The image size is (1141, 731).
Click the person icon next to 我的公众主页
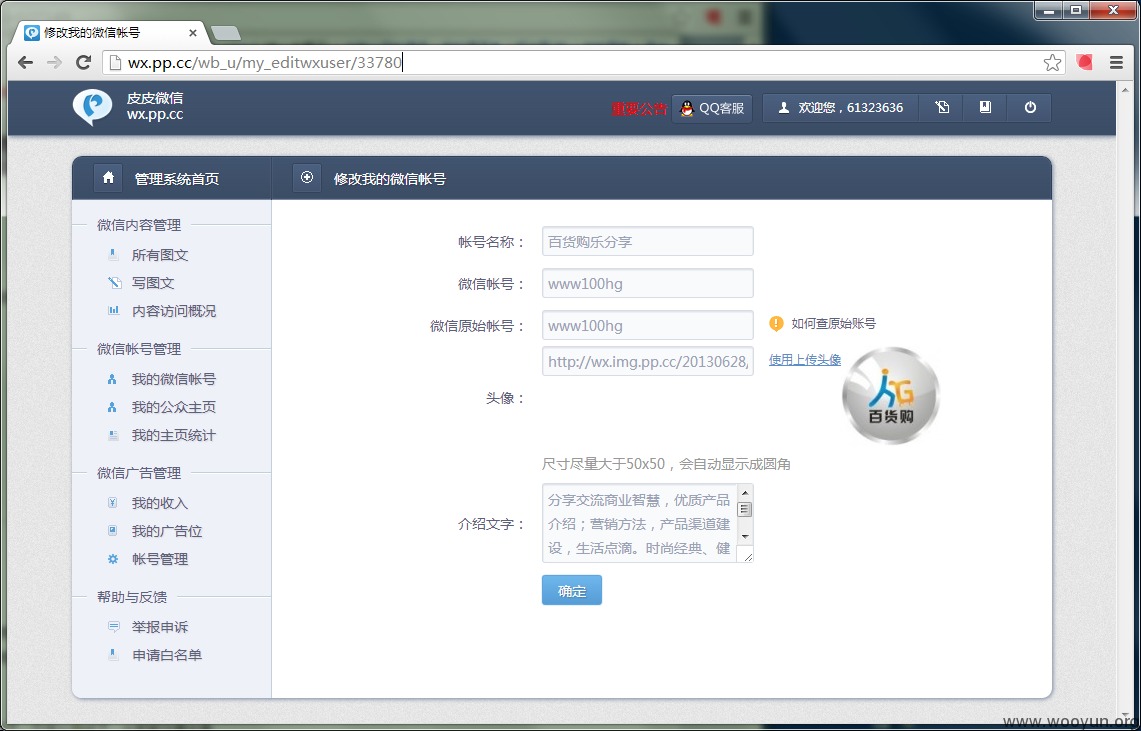point(112,407)
